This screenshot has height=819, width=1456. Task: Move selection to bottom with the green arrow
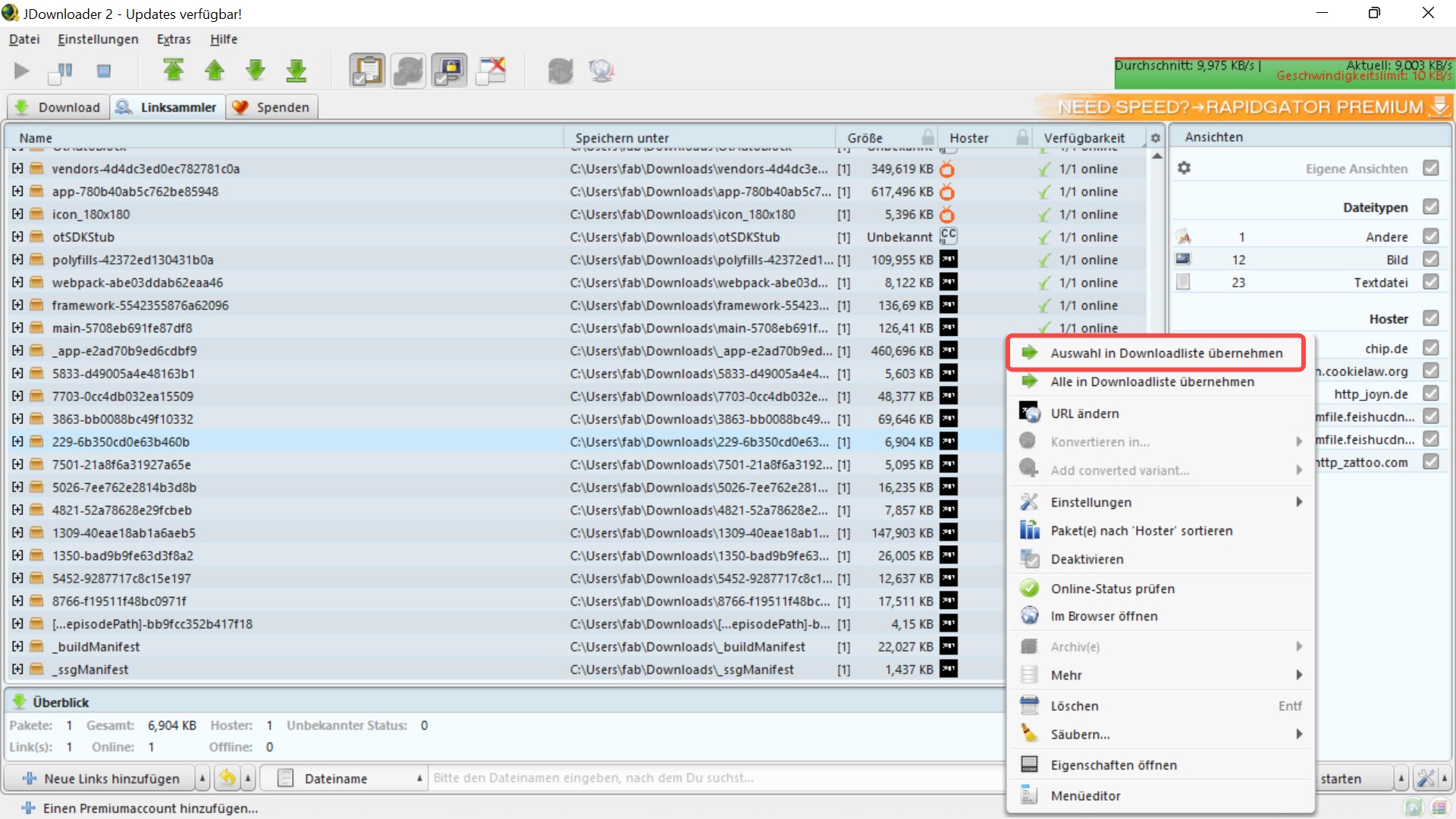pyautogui.click(x=297, y=71)
